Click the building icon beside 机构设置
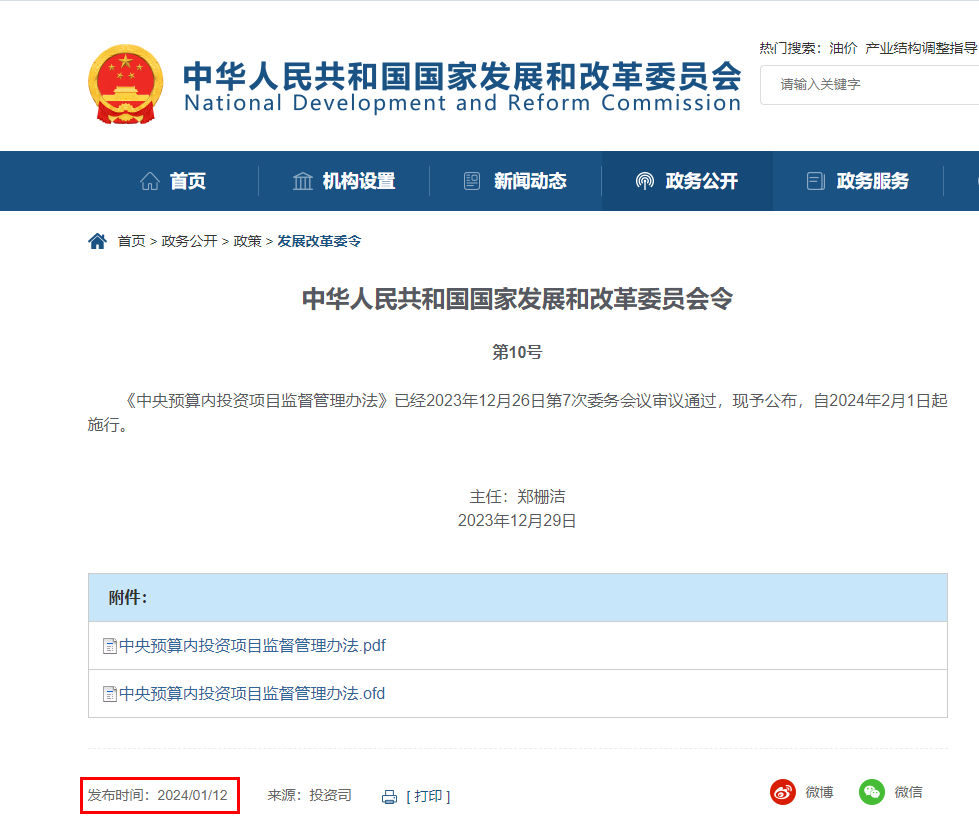979x834 pixels. click(303, 181)
